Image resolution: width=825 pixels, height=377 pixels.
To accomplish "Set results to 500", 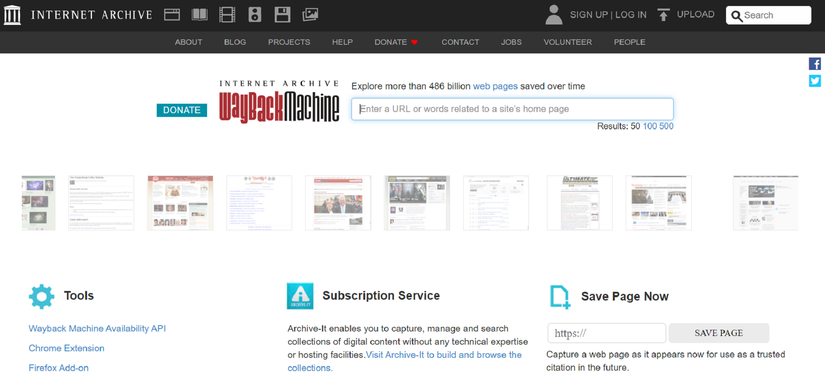I will point(666,126).
